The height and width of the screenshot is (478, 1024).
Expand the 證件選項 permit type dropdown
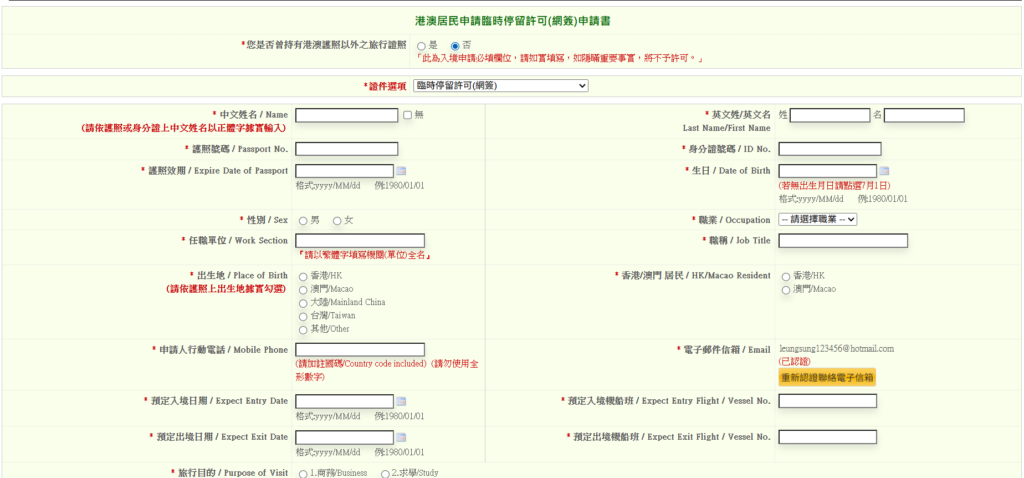click(500, 86)
